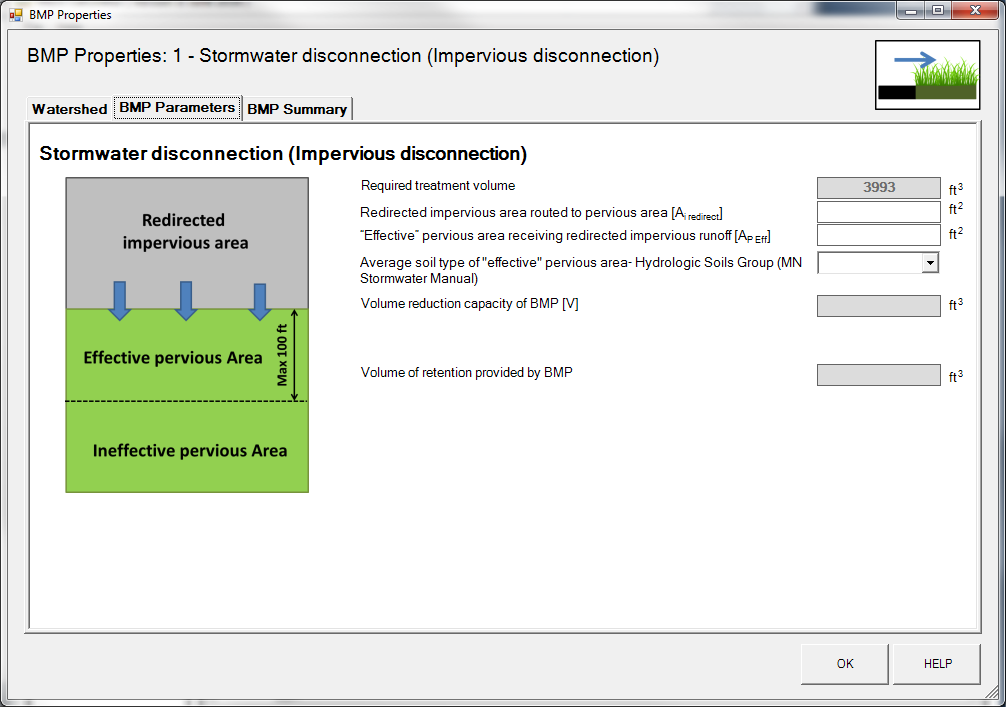Click the Effective pervious area input box
Image resolution: width=1006 pixels, height=707 pixels.
pos(878,235)
